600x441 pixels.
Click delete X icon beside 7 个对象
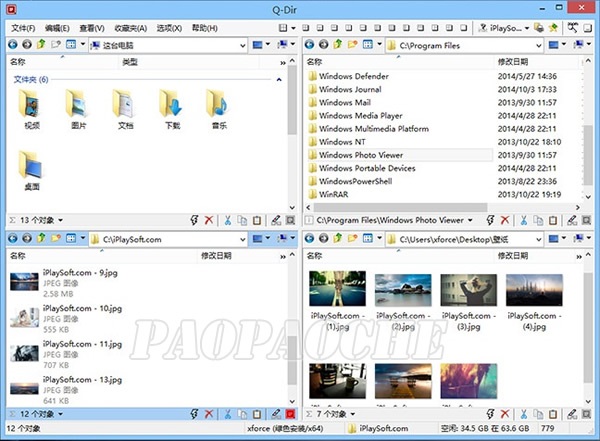pos(505,414)
